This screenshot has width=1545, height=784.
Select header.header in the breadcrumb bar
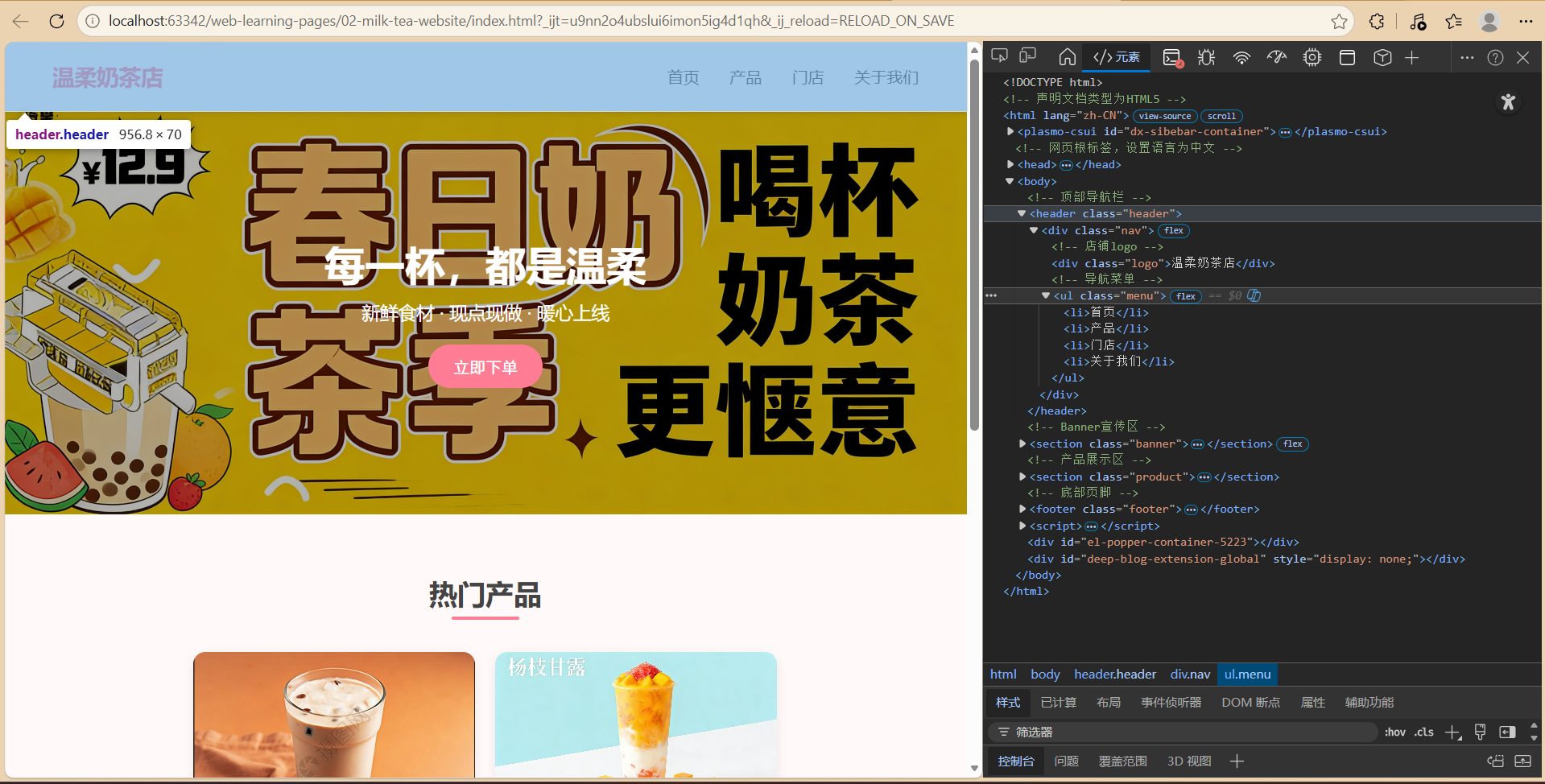[x=1115, y=675]
